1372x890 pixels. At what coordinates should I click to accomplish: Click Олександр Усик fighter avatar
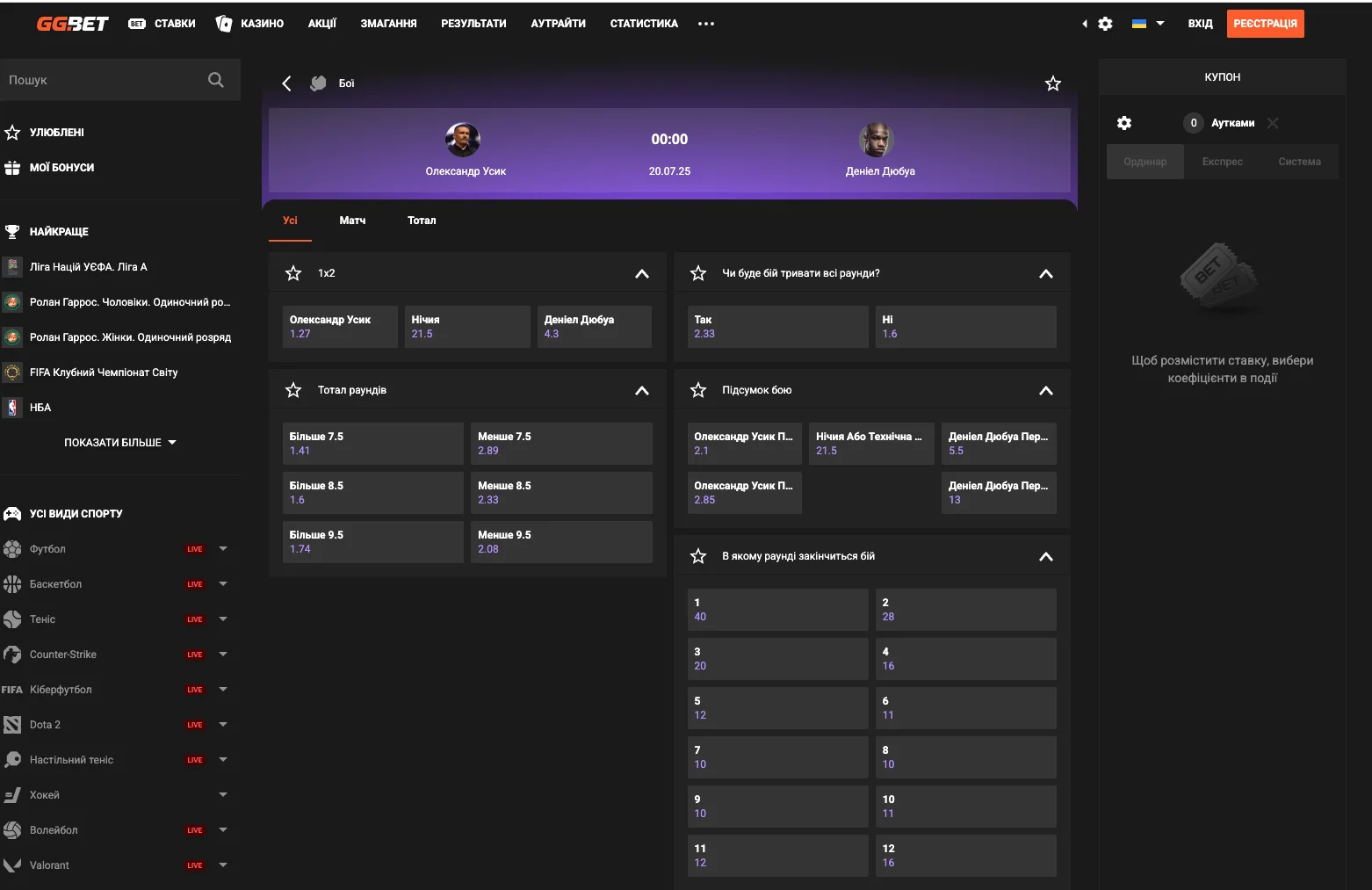(x=463, y=140)
